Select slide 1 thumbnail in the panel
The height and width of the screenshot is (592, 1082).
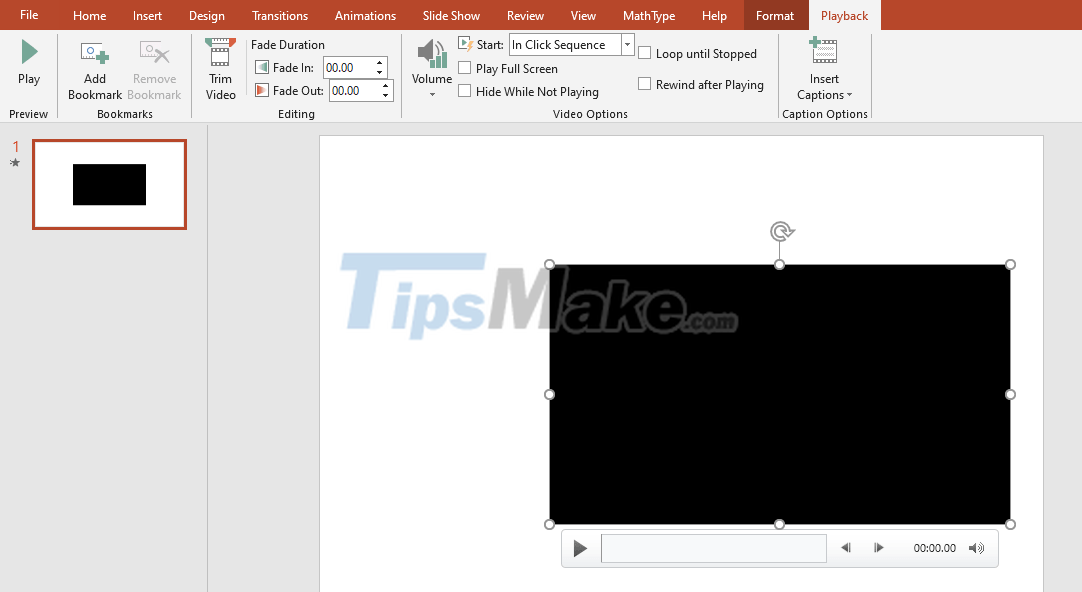[109, 184]
